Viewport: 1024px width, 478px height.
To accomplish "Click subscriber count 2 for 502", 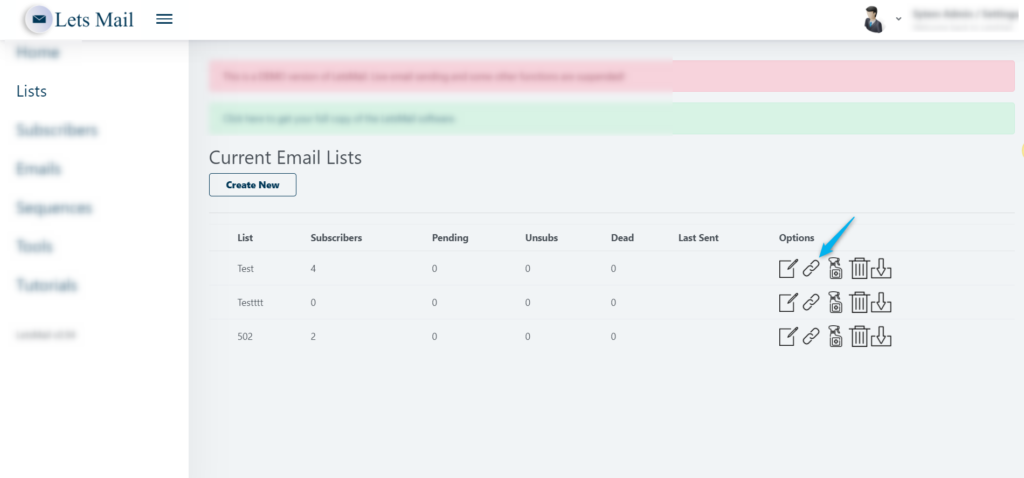I will click(313, 336).
